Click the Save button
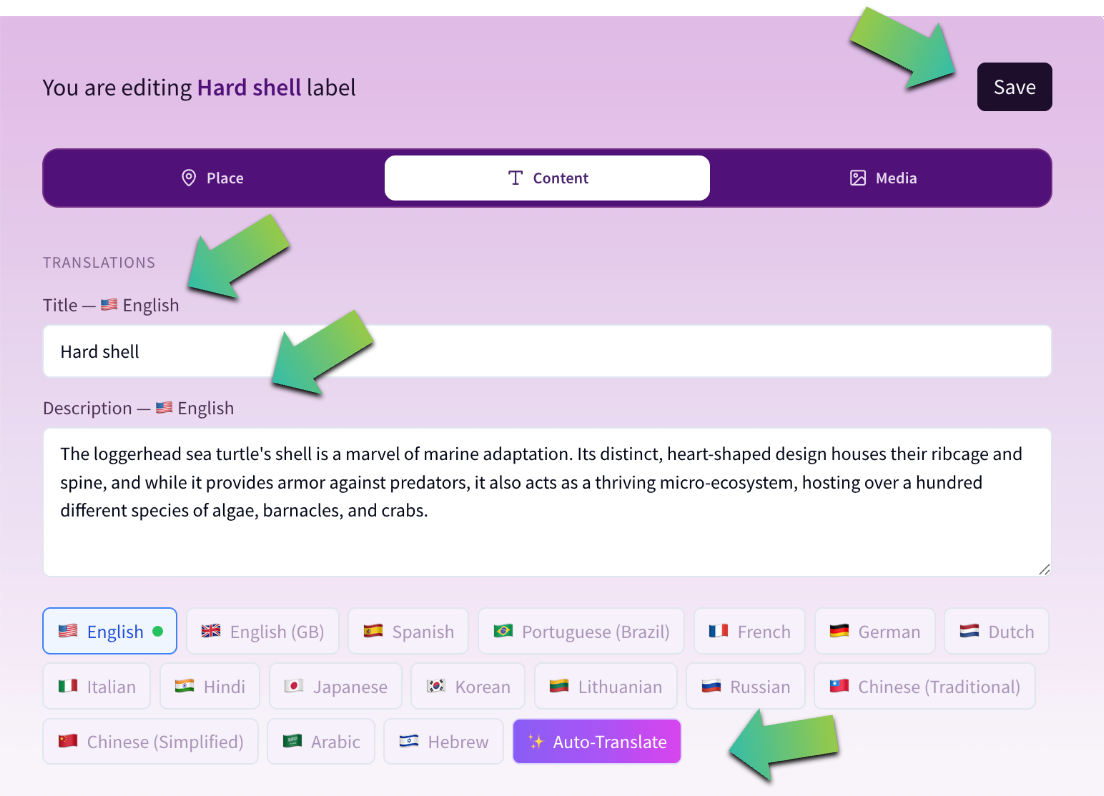Screen dimensions: 1104x796 1014,87
